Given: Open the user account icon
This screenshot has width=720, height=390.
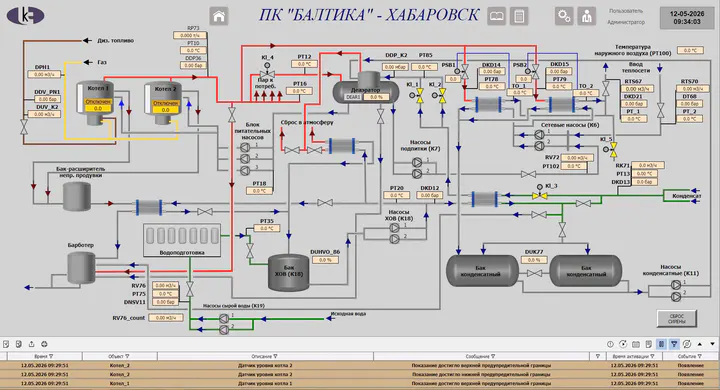Looking at the screenshot, I should [x=586, y=17].
